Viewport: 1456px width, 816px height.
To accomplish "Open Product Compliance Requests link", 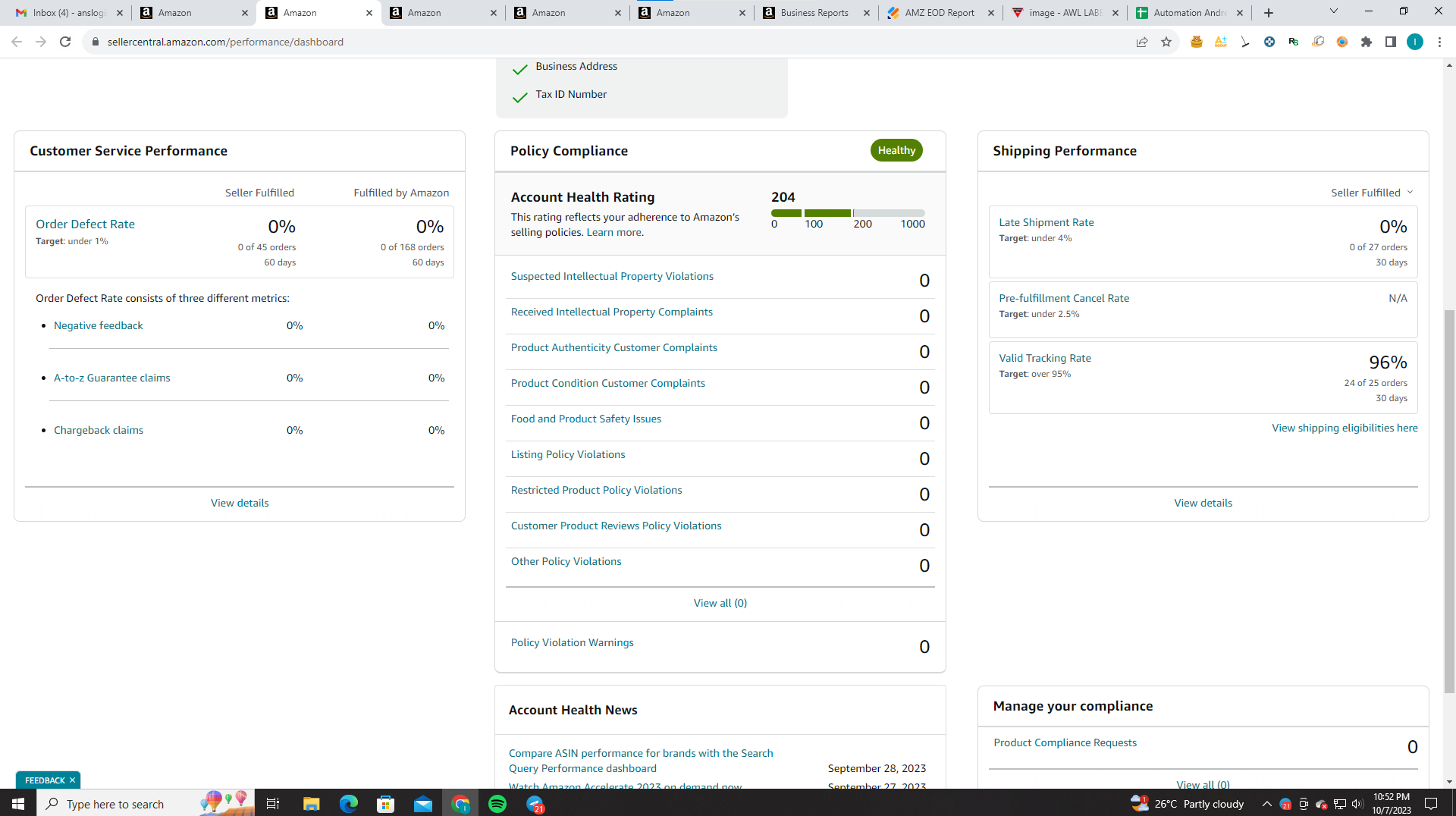I will tap(1065, 742).
